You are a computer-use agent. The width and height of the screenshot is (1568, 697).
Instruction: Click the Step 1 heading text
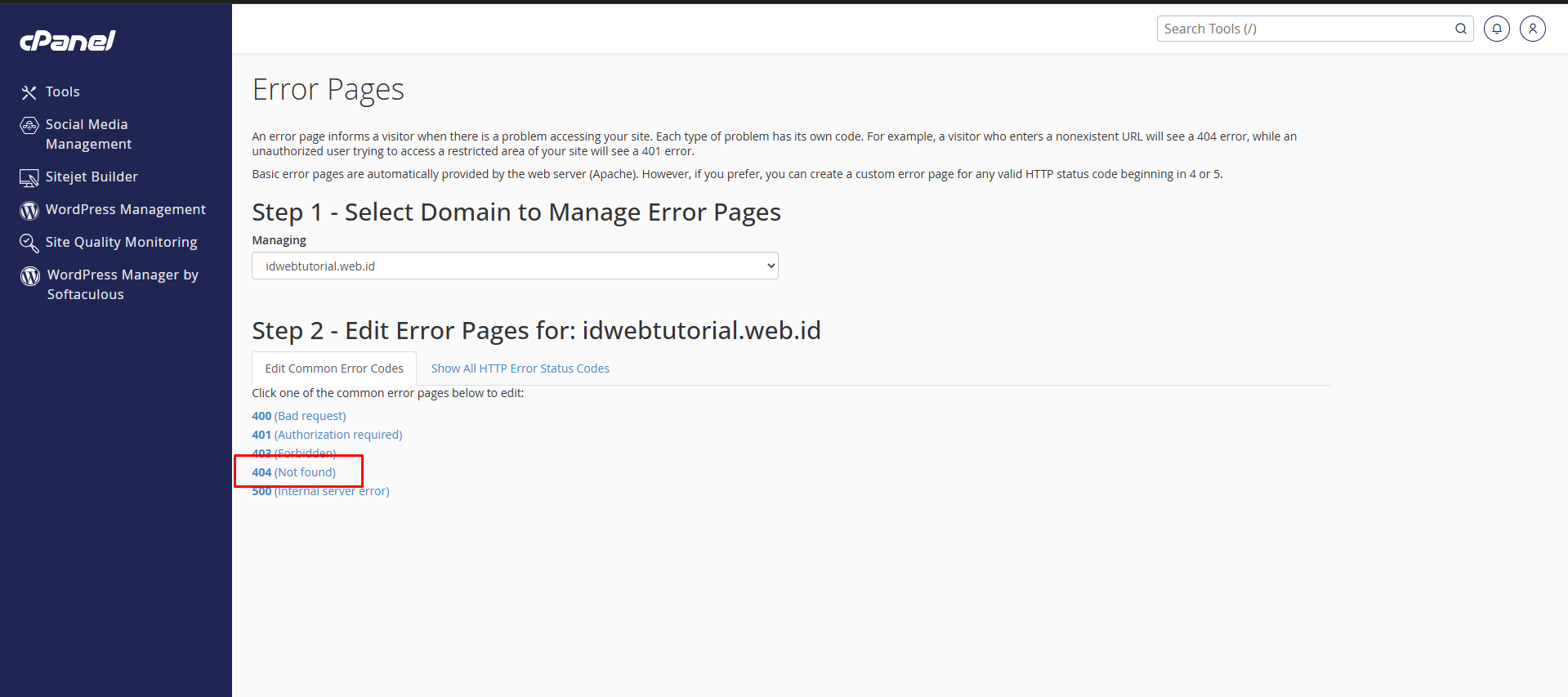click(516, 212)
